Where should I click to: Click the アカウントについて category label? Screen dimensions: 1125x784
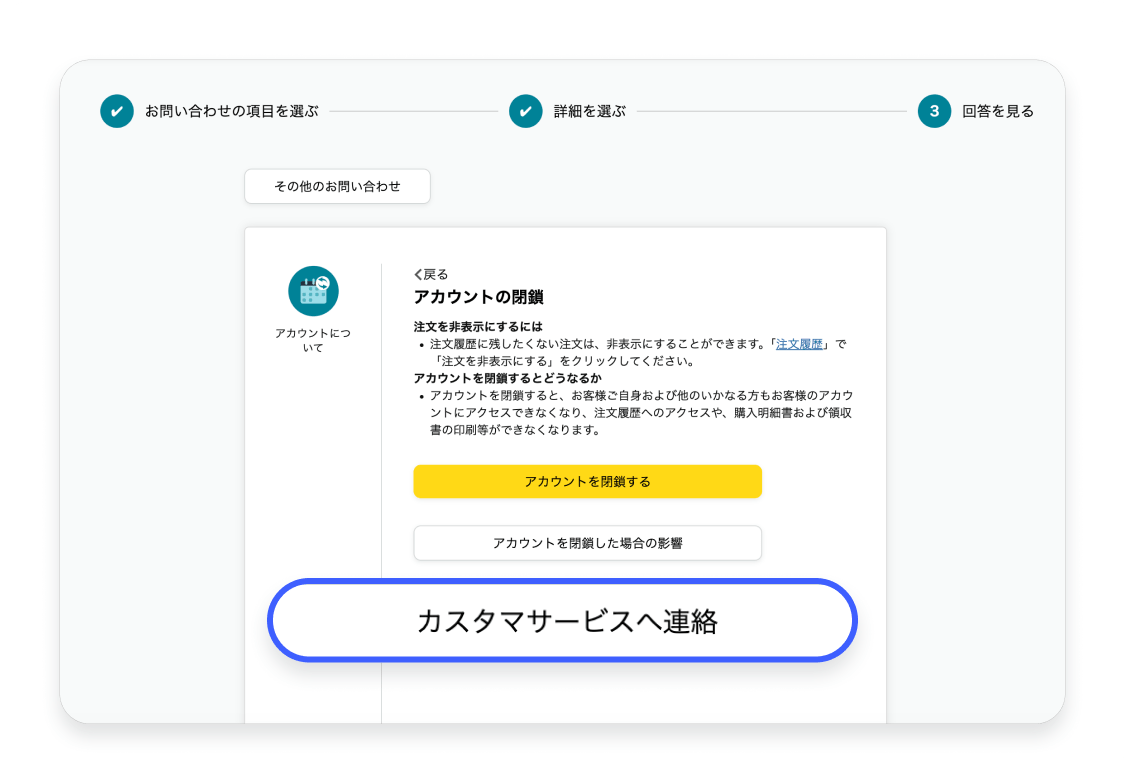[313, 340]
